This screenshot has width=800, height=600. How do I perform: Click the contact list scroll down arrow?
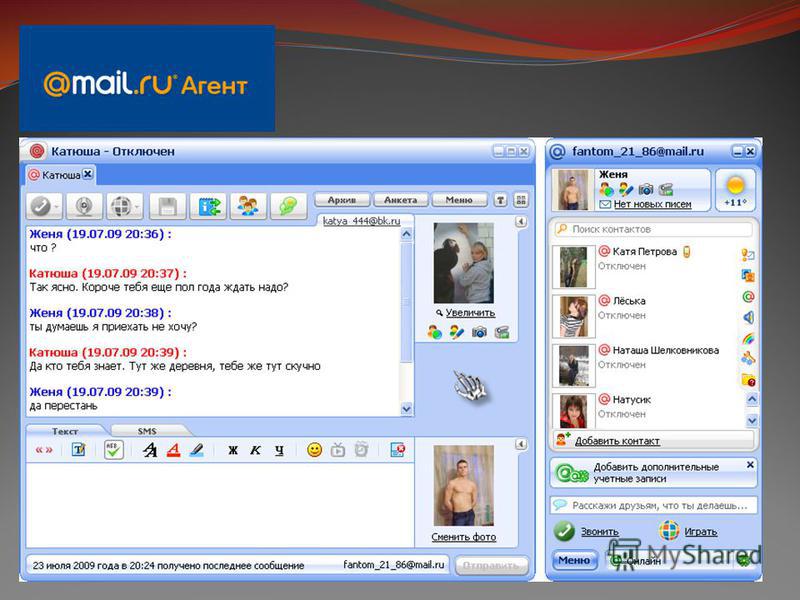[x=752, y=420]
